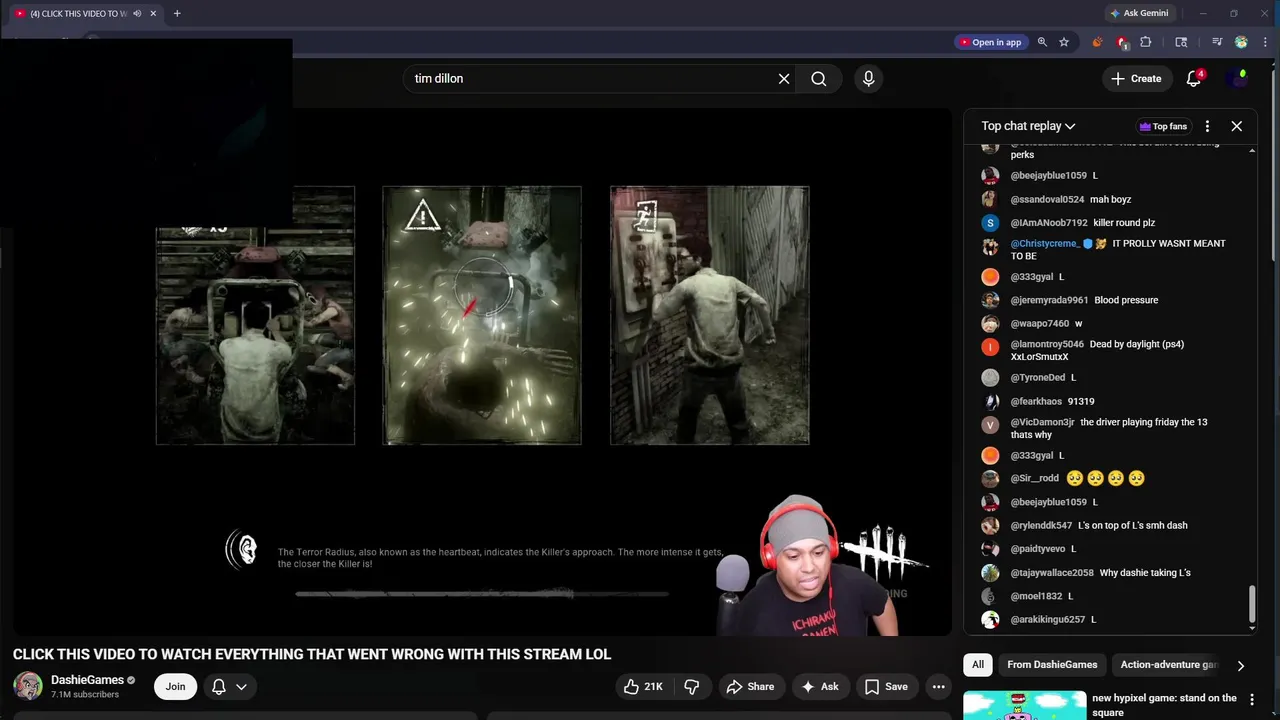The width and height of the screenshot is (1280, 720).
Task: Click @Sir__rodd emoji message
Action: [1110, 478]
